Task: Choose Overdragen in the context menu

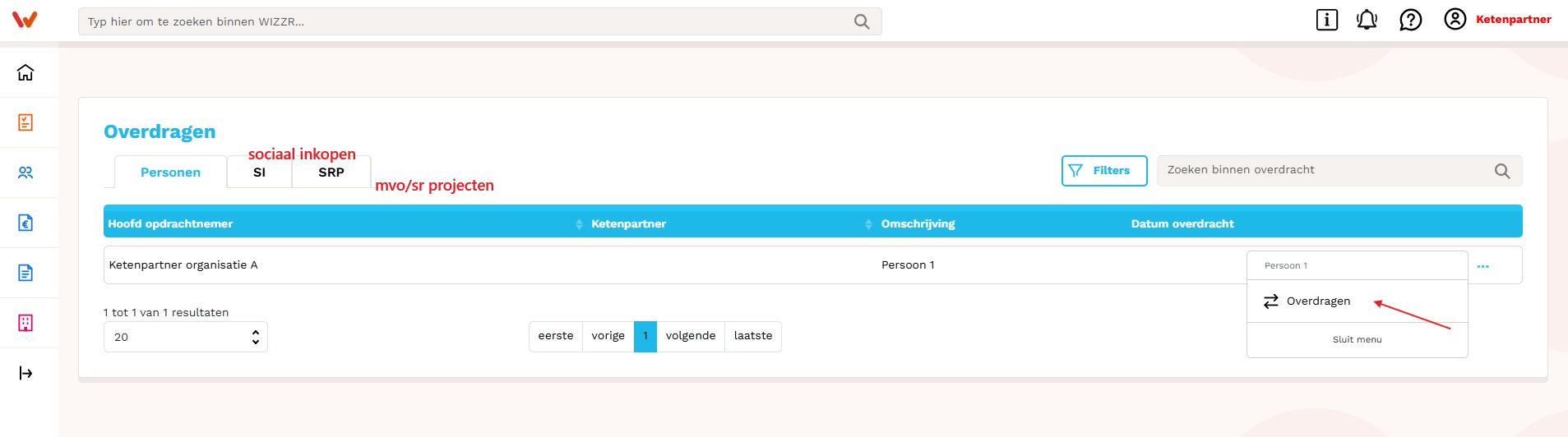Action: [x=1358, y=301]
